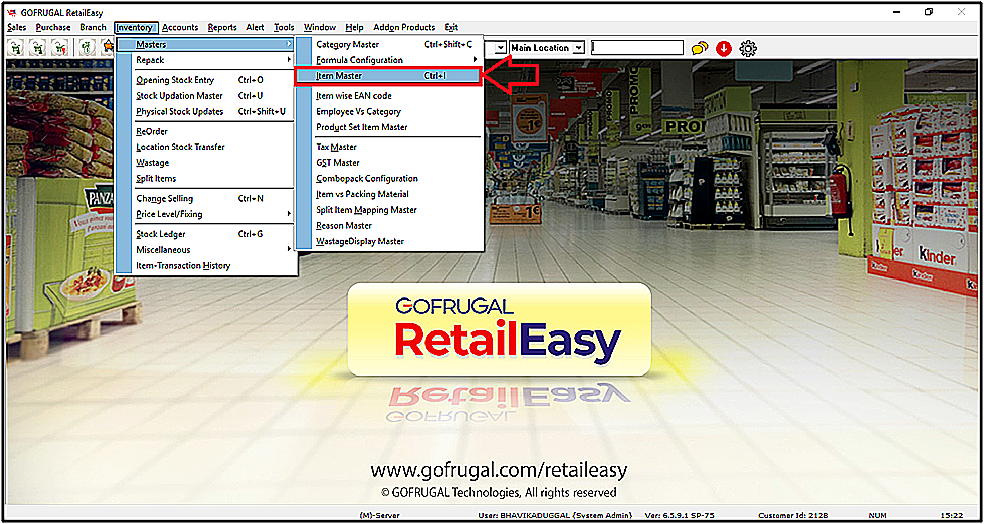Open the Main Location dropdown
Image resolution: width=984 pixels, height=524 pixels.
pos(547,48)
